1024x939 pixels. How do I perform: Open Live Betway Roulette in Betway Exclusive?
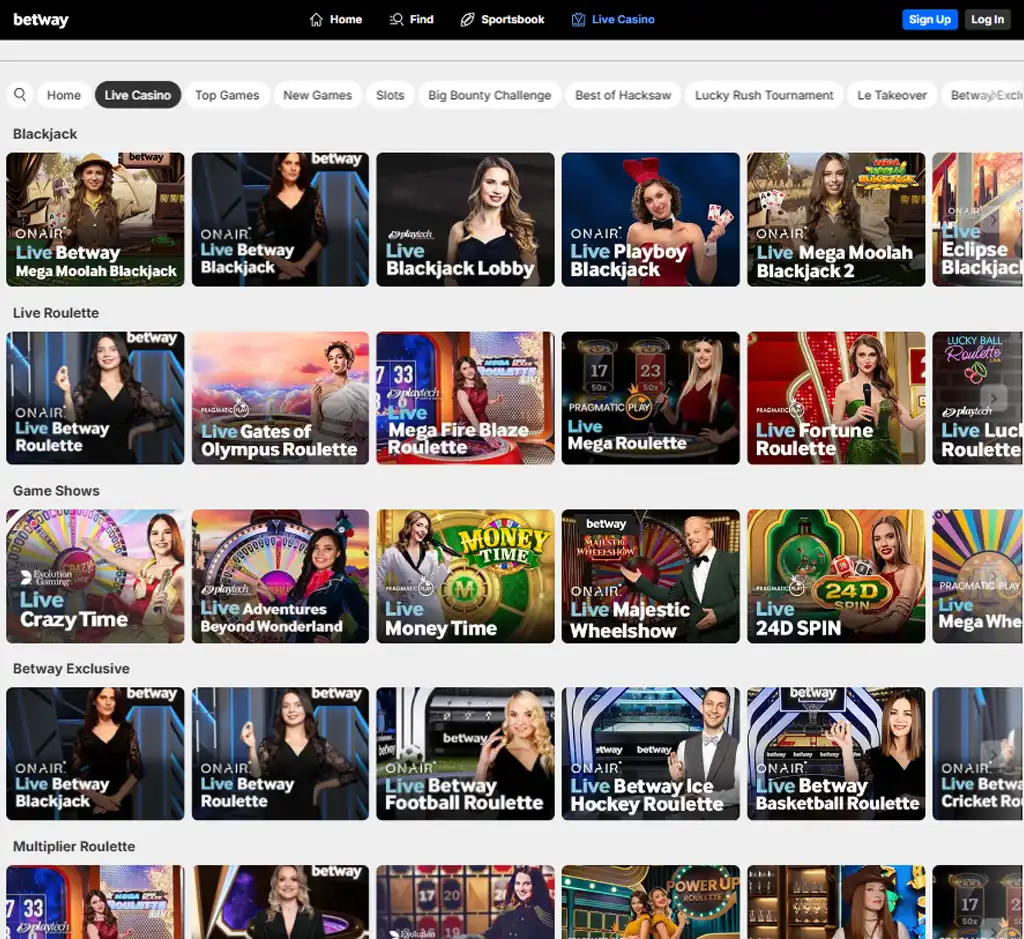[280, 754]
